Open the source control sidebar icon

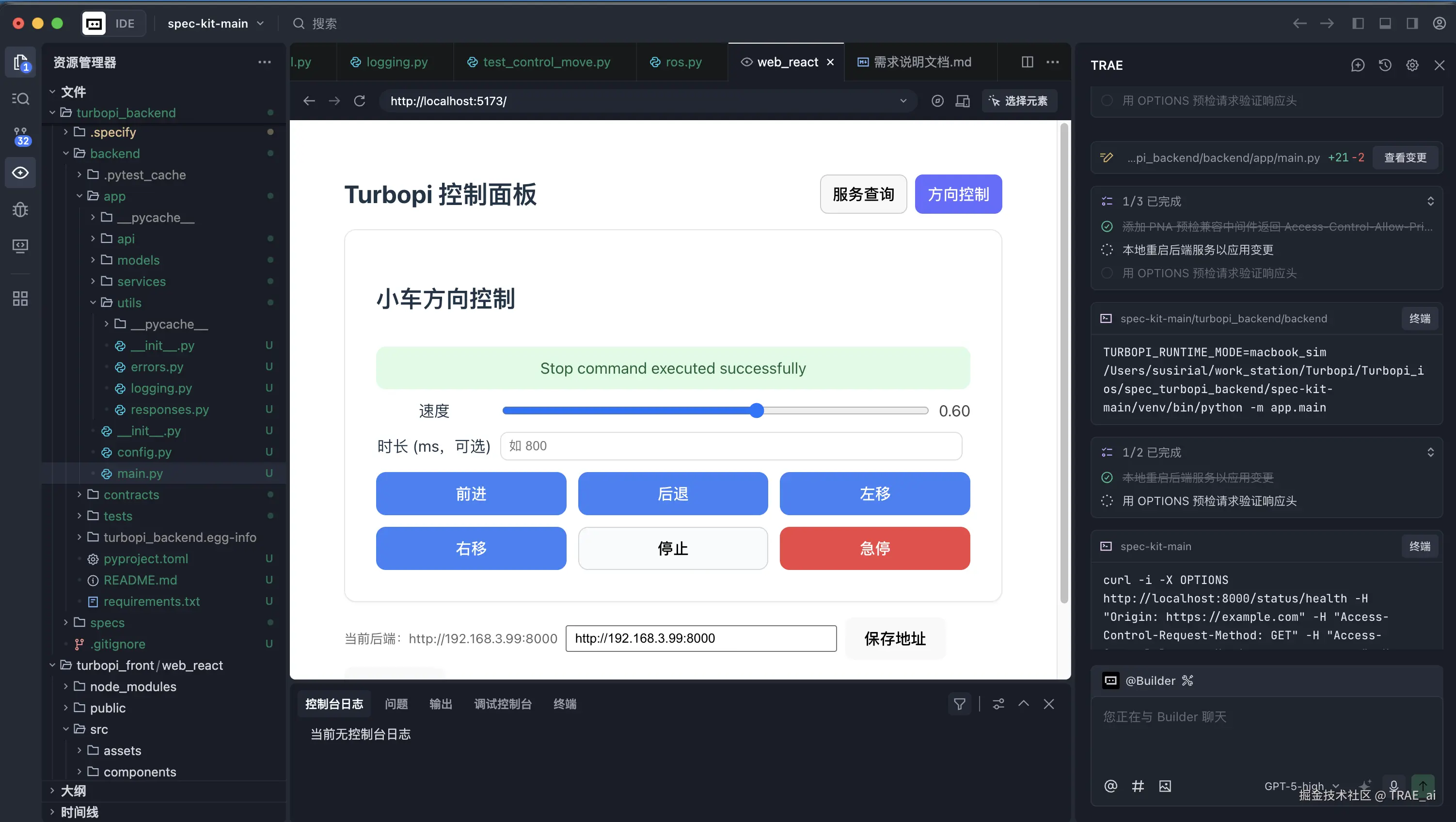pyautogui.click(x=20, y=136)
